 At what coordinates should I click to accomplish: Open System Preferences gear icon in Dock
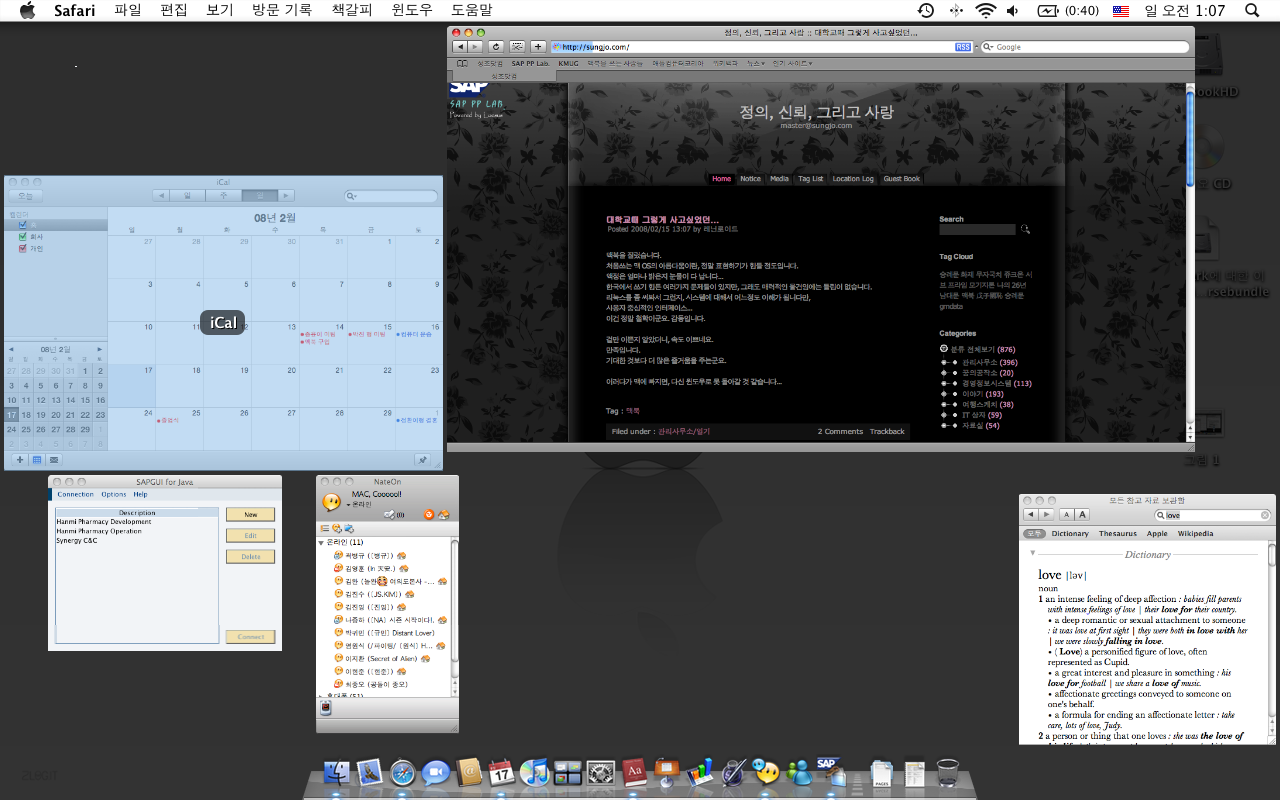point(600,773)
